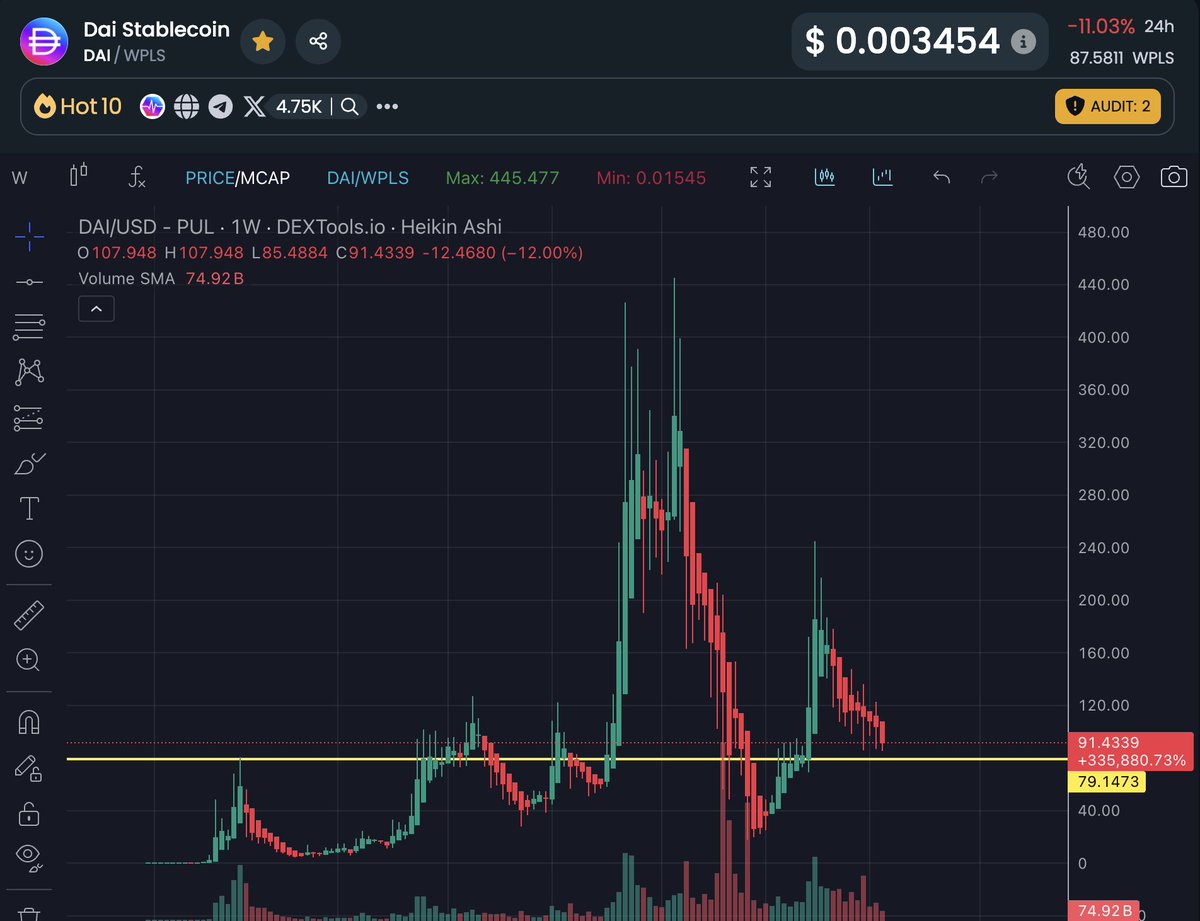Click the 4.75K search button
The width and height of the screenshot is (1200, 921).
(317, 106)
